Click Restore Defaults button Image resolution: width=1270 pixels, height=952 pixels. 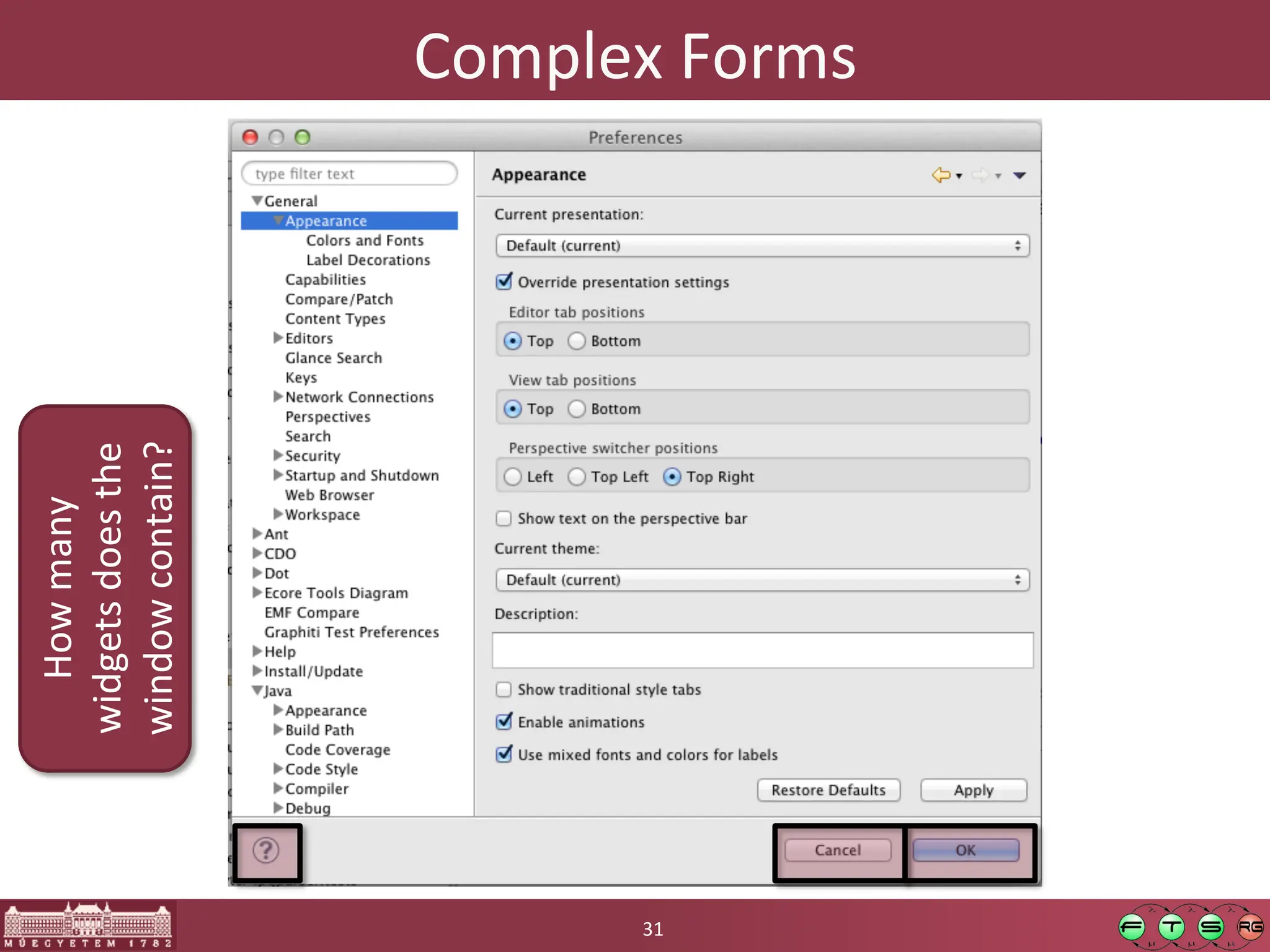[828, 790]
